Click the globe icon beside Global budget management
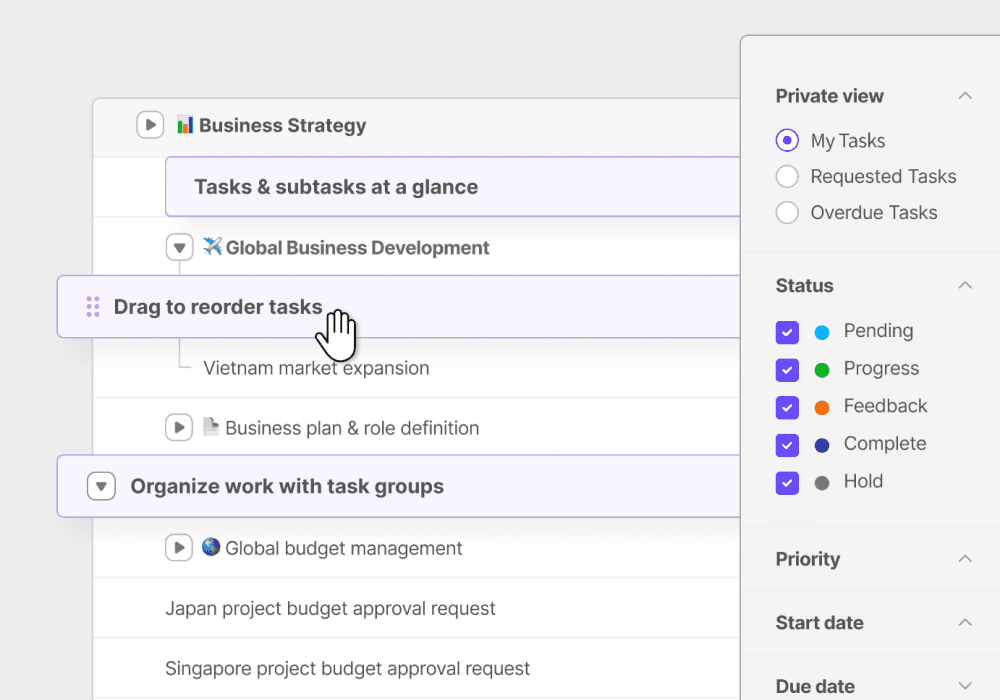1000x700 pixels. pyautogui.click(x=211, y=547)
